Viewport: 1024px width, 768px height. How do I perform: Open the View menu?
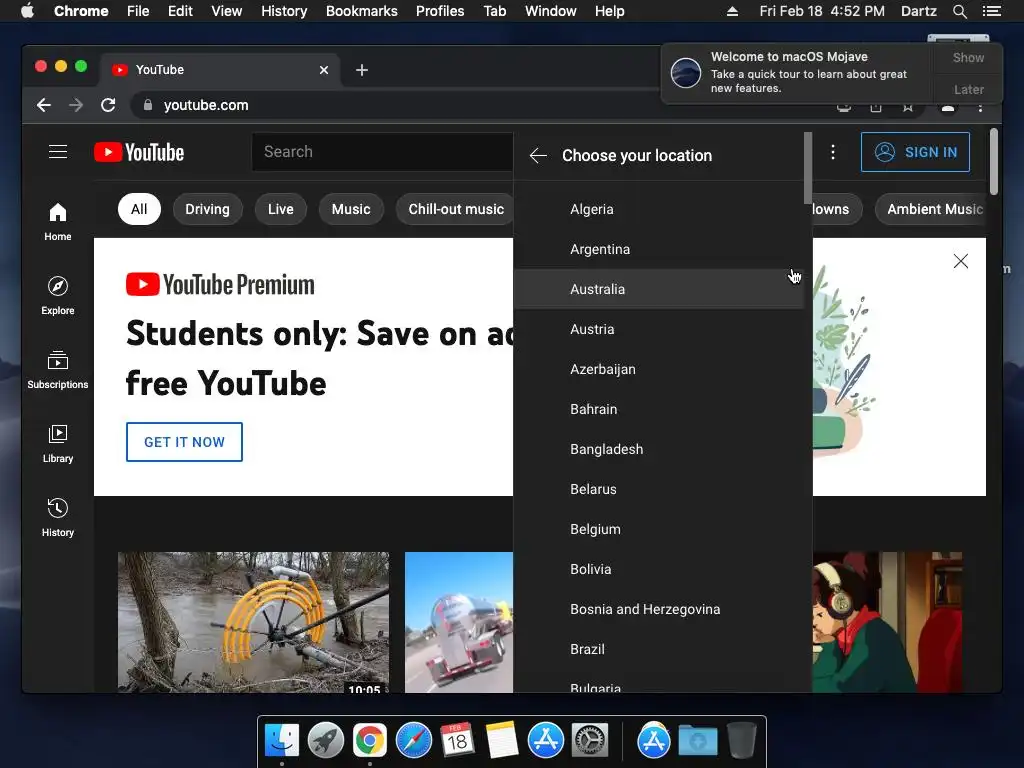tap(227, 11)
